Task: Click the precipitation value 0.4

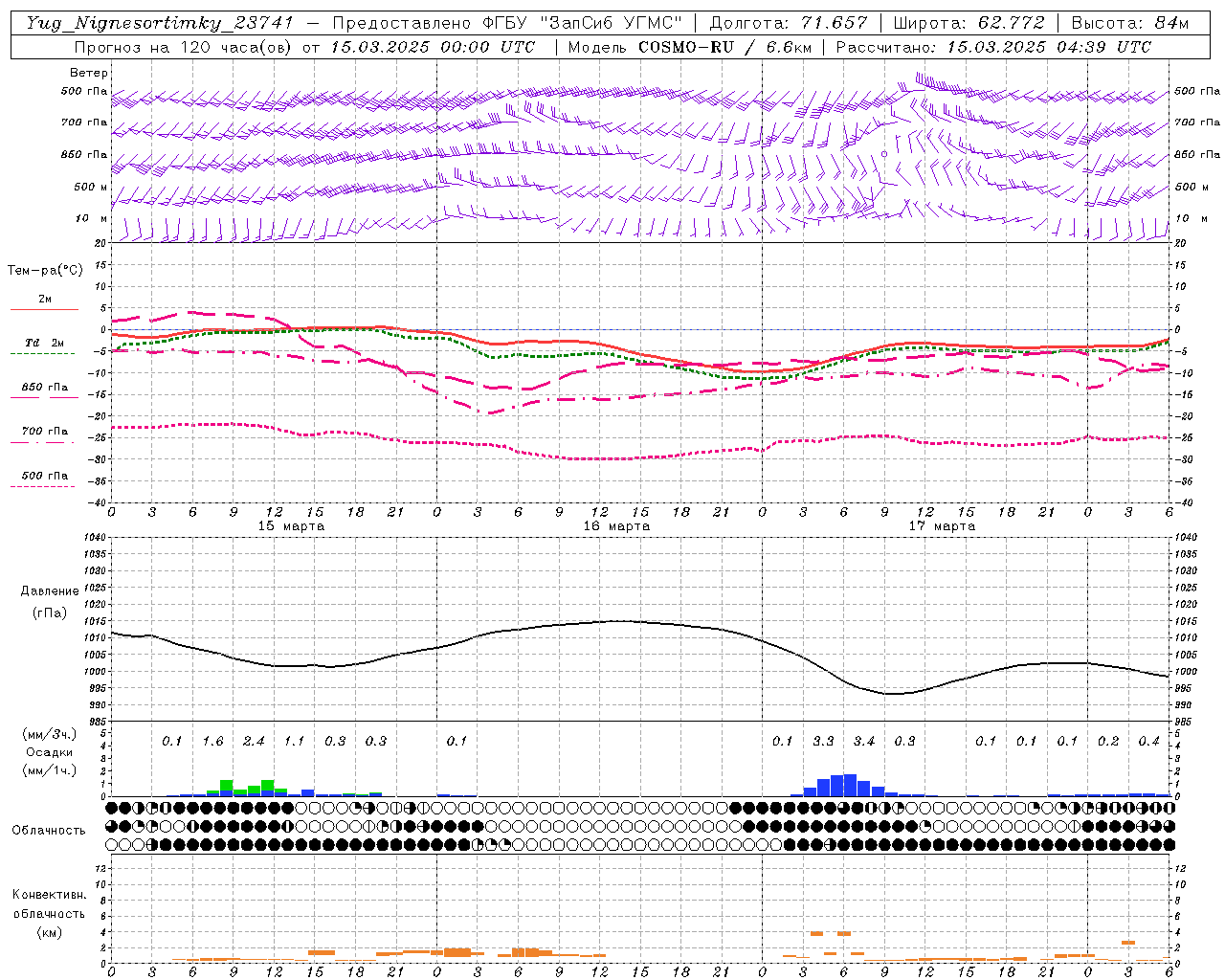Action: [1148, 742]
